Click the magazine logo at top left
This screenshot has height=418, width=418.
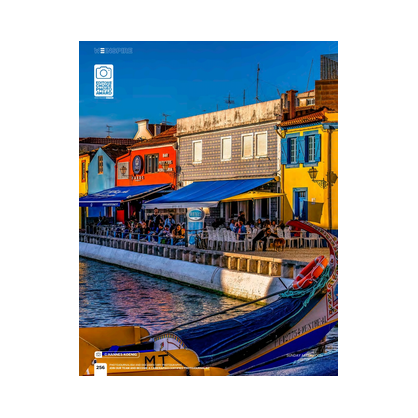tap(113, 51)
